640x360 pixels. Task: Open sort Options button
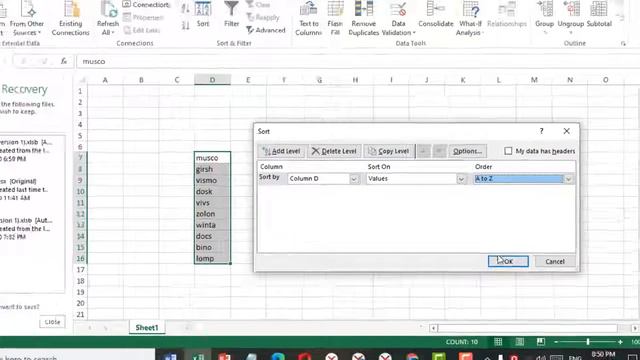point(467,151)
